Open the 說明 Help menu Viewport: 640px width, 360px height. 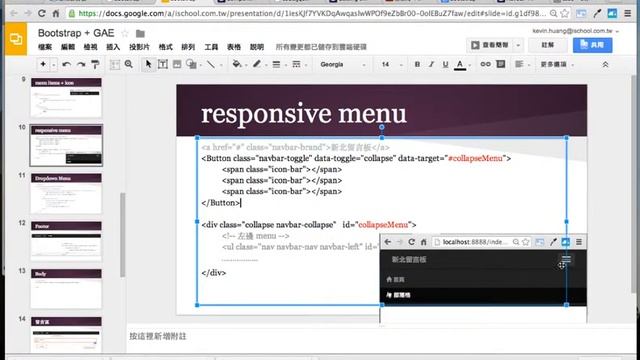click(257, 47)
